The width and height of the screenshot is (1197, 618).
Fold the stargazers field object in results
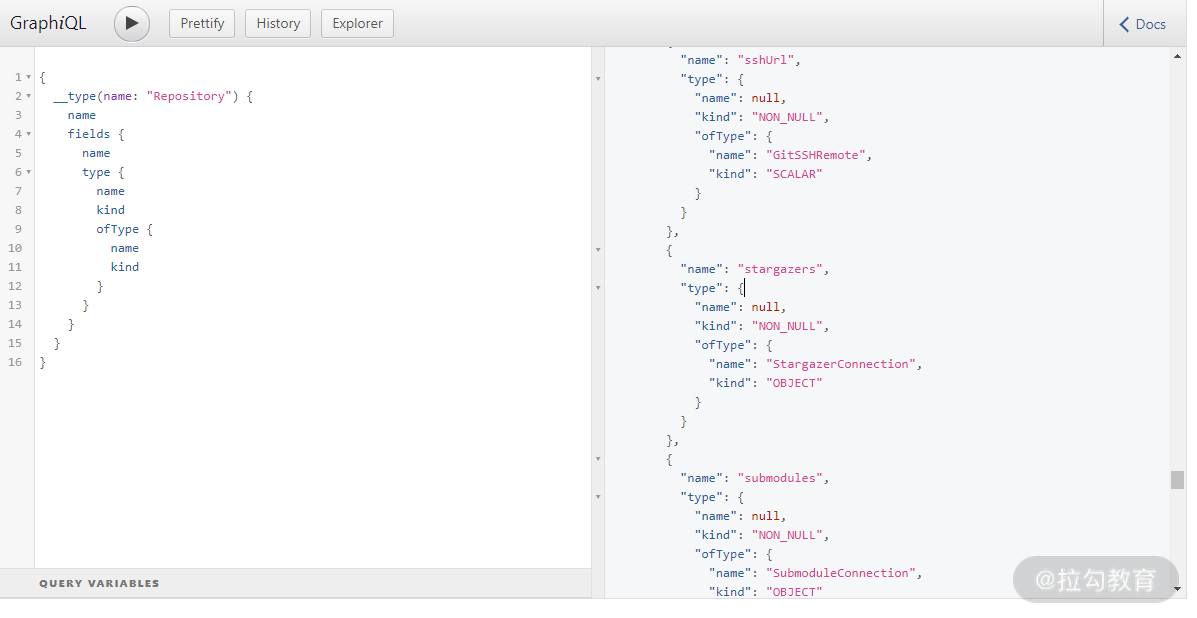[598, 250]
